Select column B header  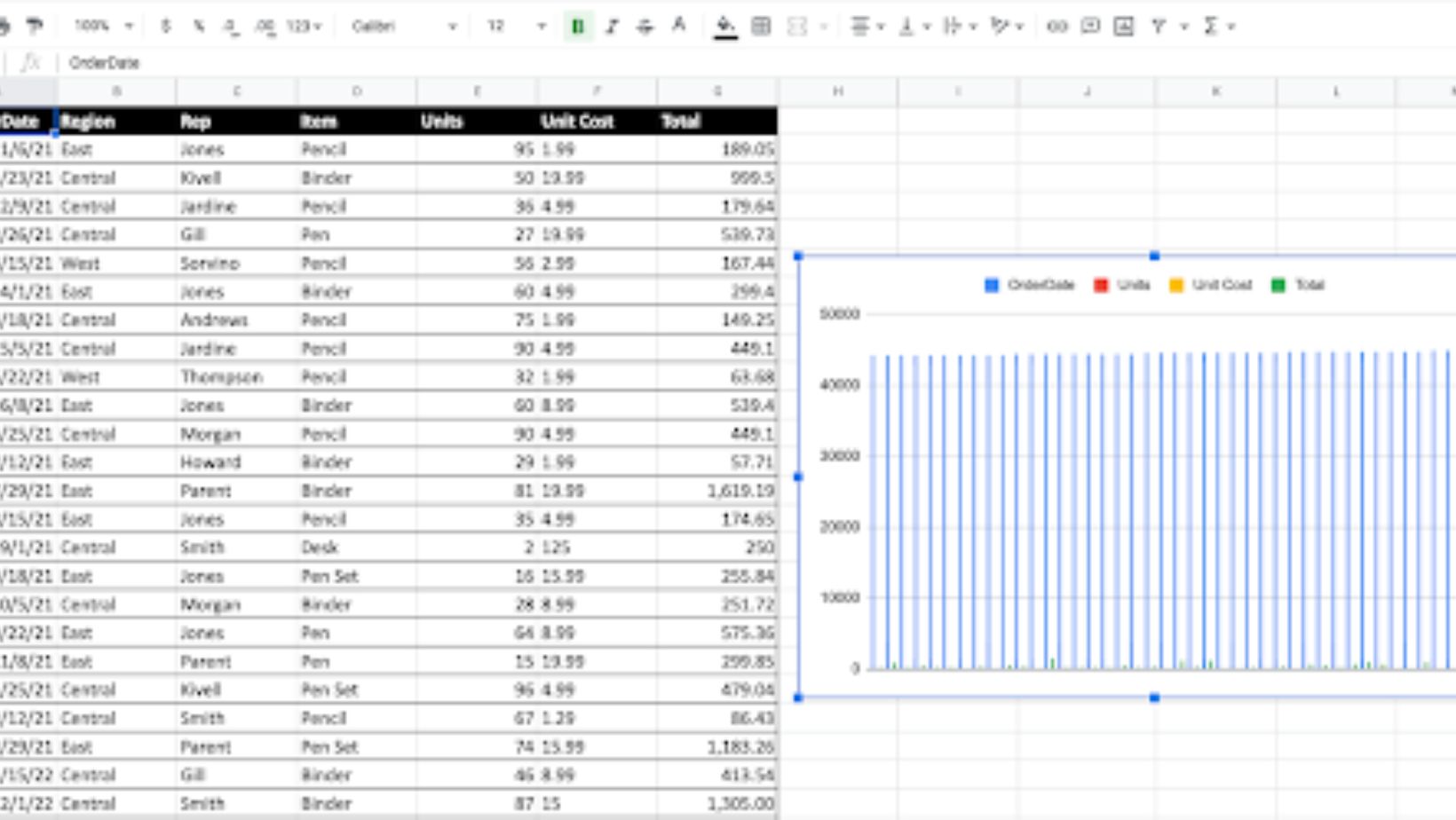coord(117,91)
